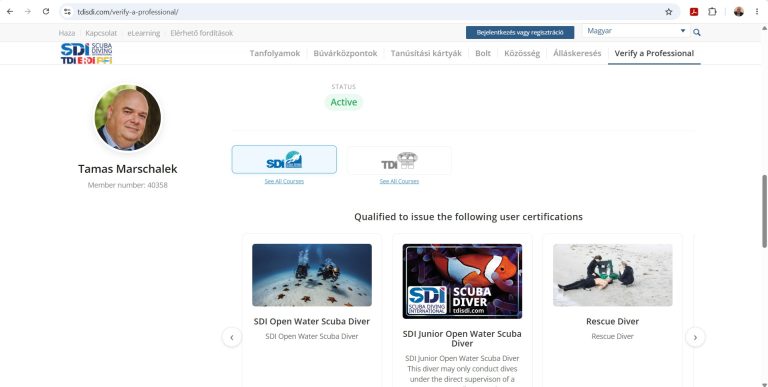Open the browser extensions puzzle icon
The width and height of the screenshot is (768, 387).
click(x=712, y=12)
